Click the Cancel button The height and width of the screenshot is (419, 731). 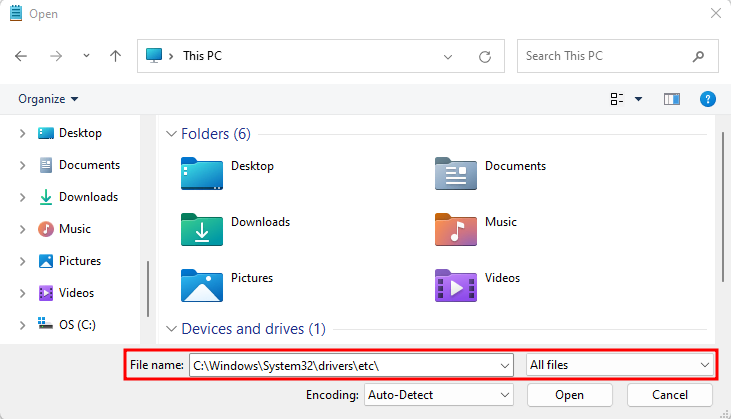[x=670, y=395]
